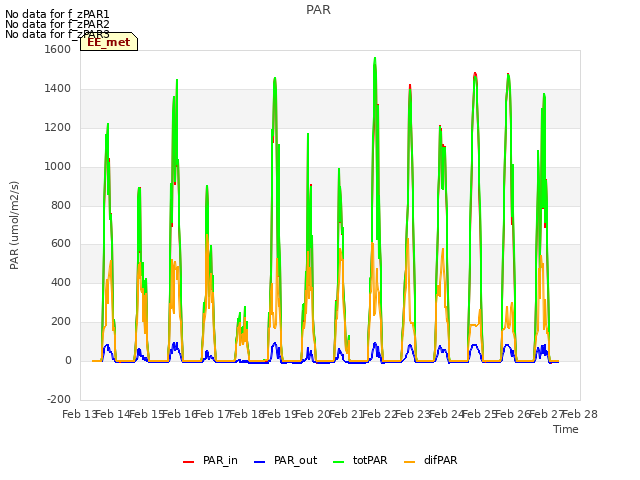Viewport: 640px width, 480px height.
Task: Click the Feb 18 low totPAR peak
Action: pyautogui.click(x=245, y=307)
